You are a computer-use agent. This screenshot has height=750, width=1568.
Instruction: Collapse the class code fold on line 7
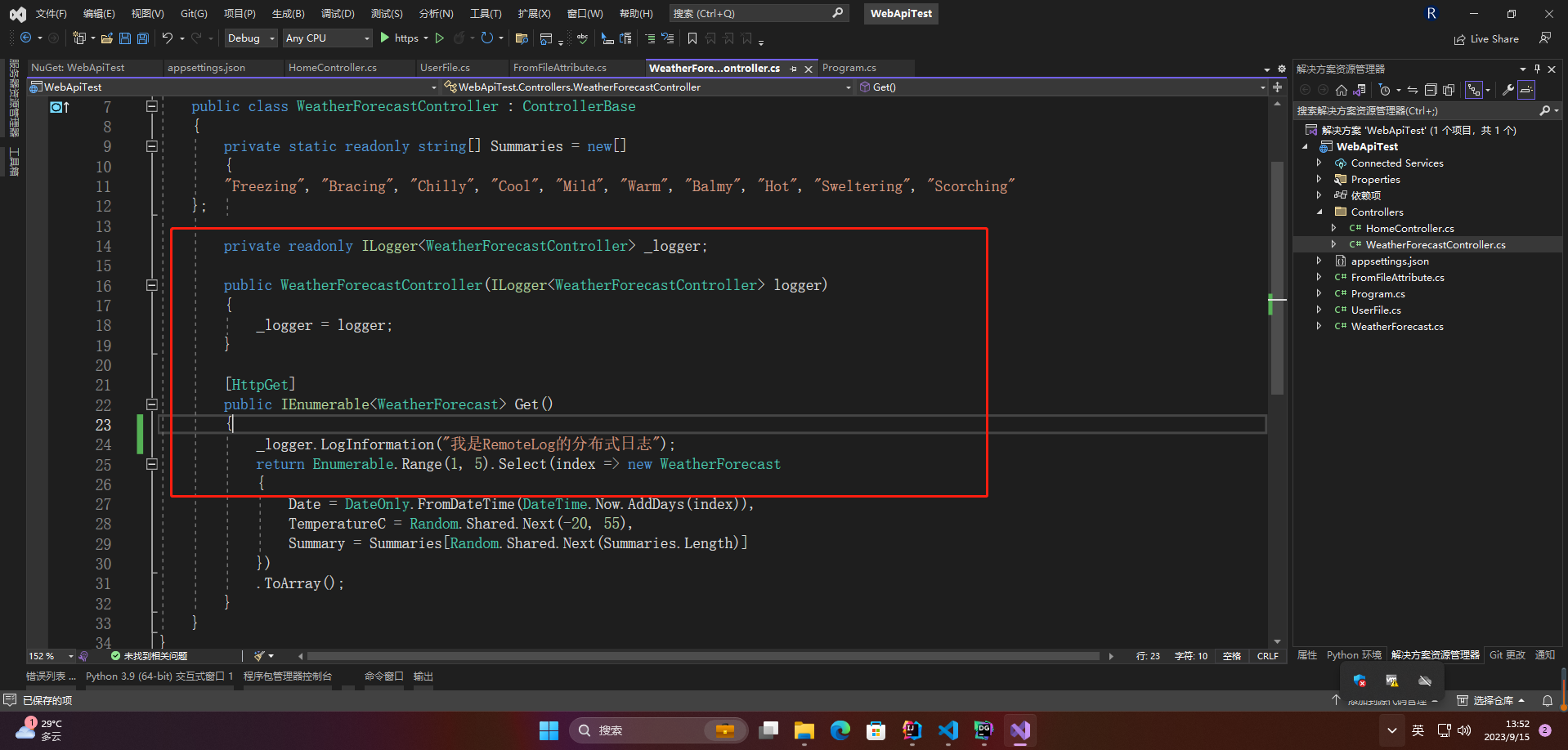point(151,106)
